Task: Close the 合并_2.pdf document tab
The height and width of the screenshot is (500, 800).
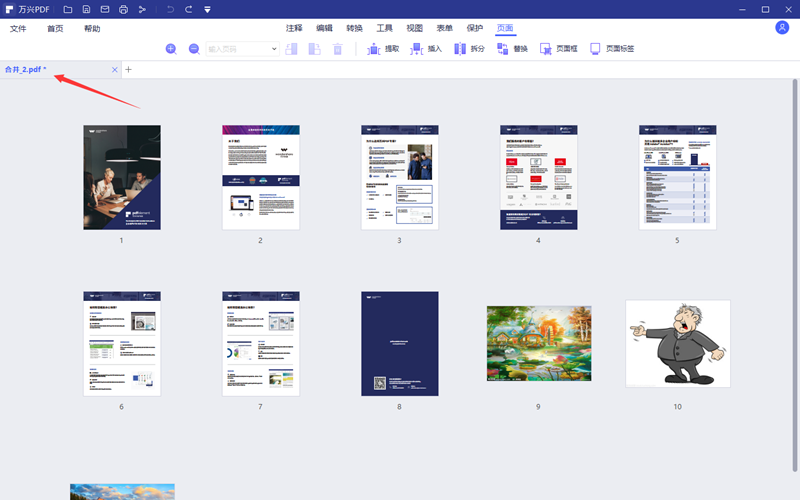Action: (x=115, y=70)
